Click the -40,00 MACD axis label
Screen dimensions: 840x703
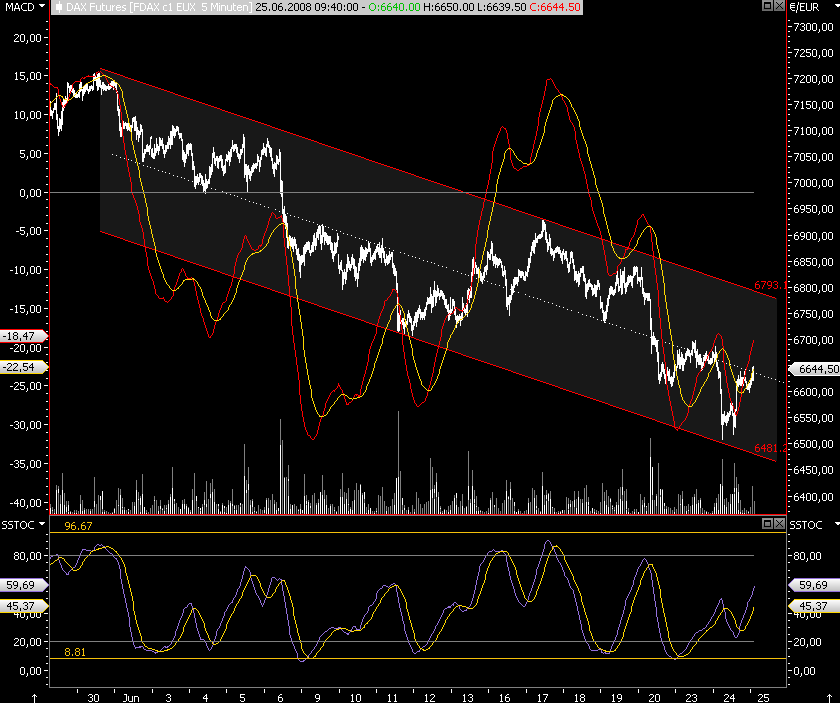tap(25, 503)
